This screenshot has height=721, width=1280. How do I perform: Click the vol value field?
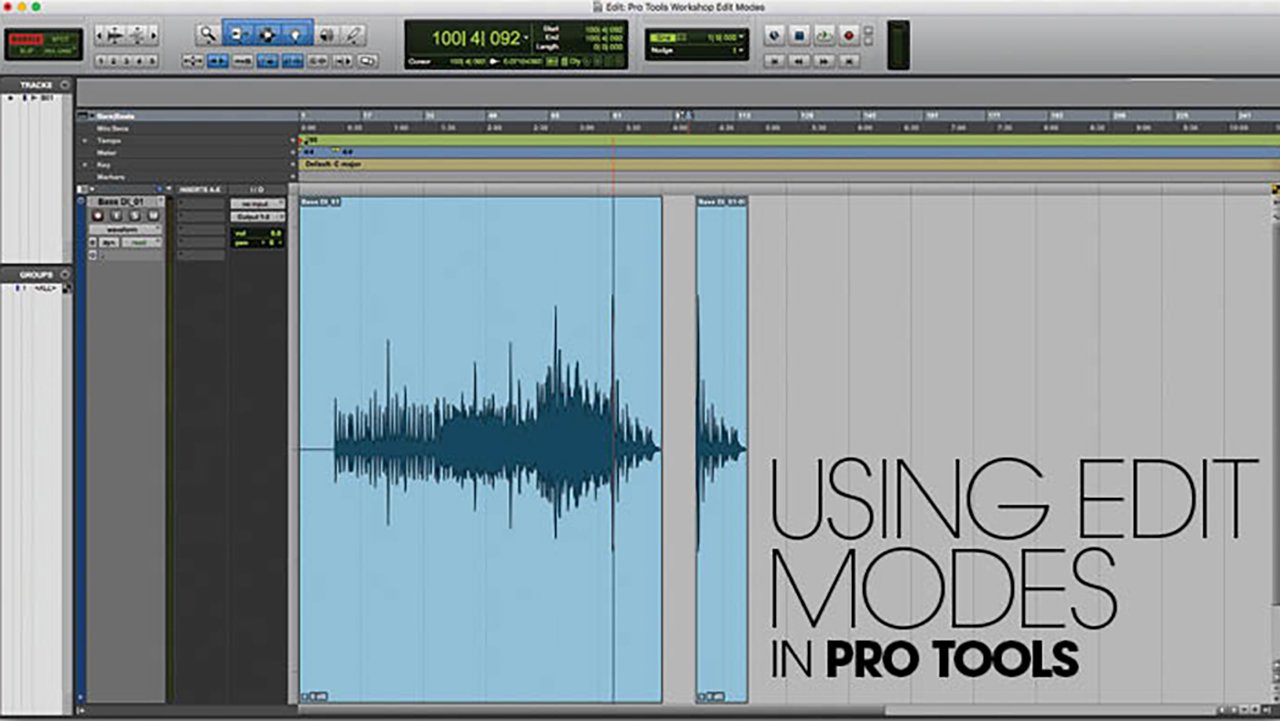258,233
